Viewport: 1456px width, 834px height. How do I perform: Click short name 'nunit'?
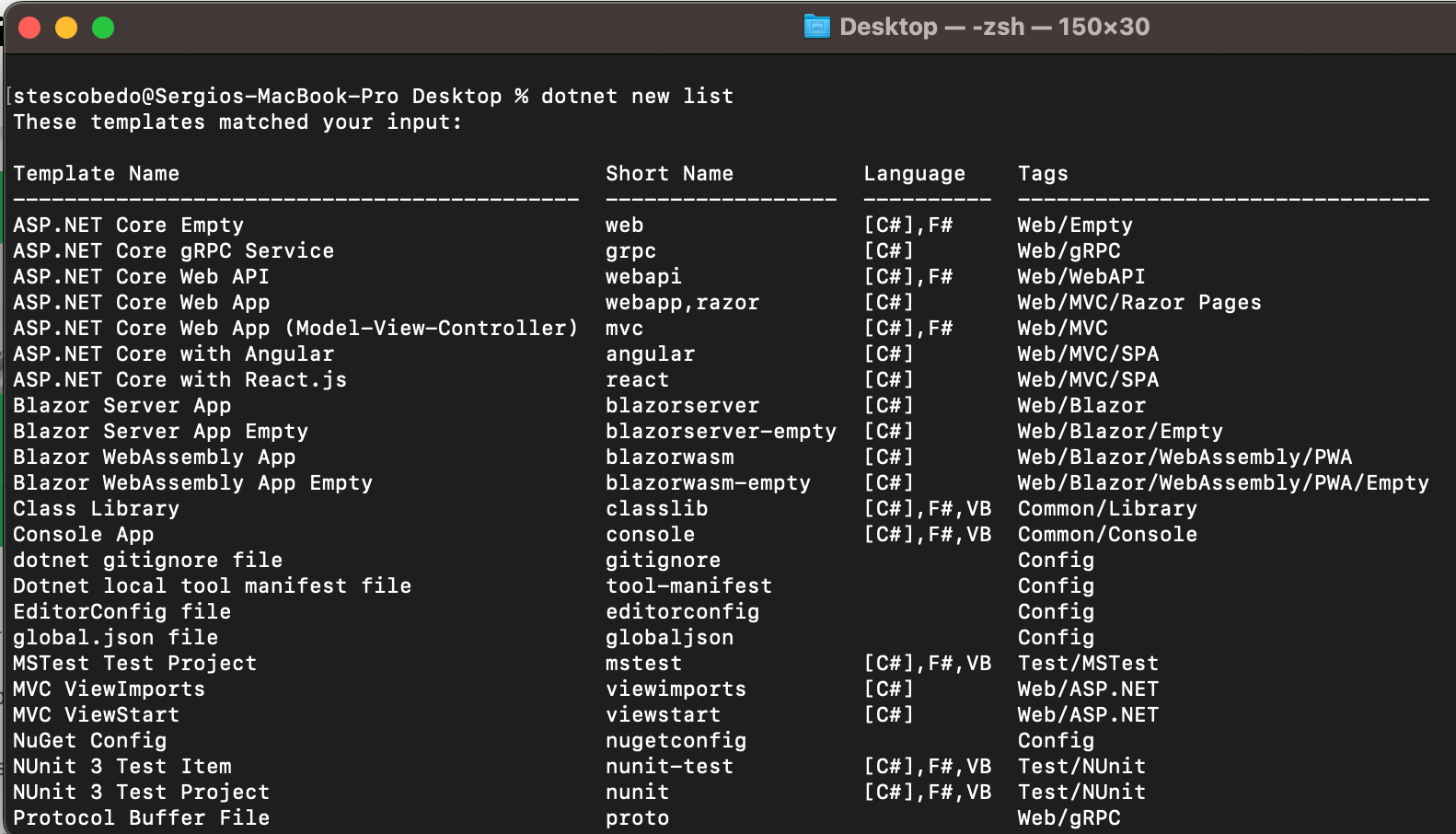(637, 792)
